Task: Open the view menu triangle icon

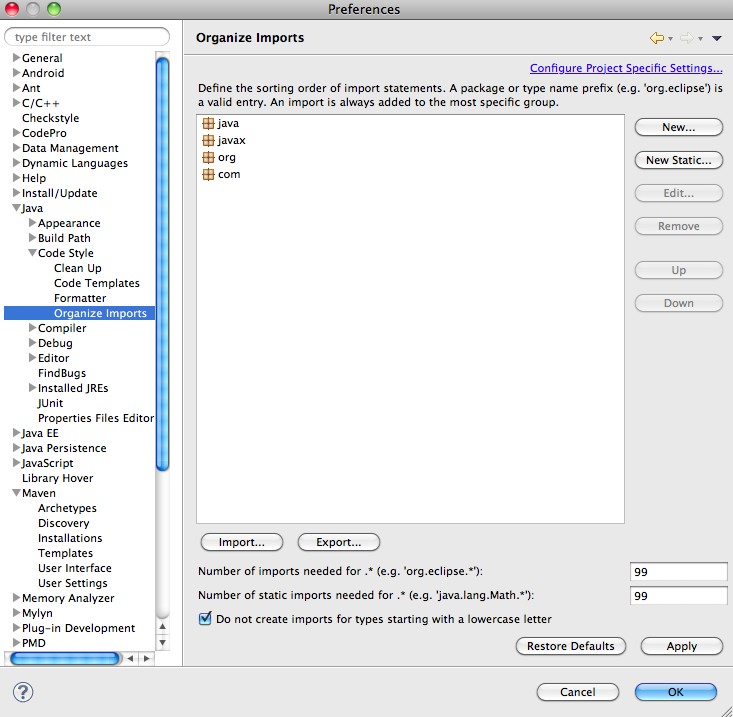Action: coord(717,38)
